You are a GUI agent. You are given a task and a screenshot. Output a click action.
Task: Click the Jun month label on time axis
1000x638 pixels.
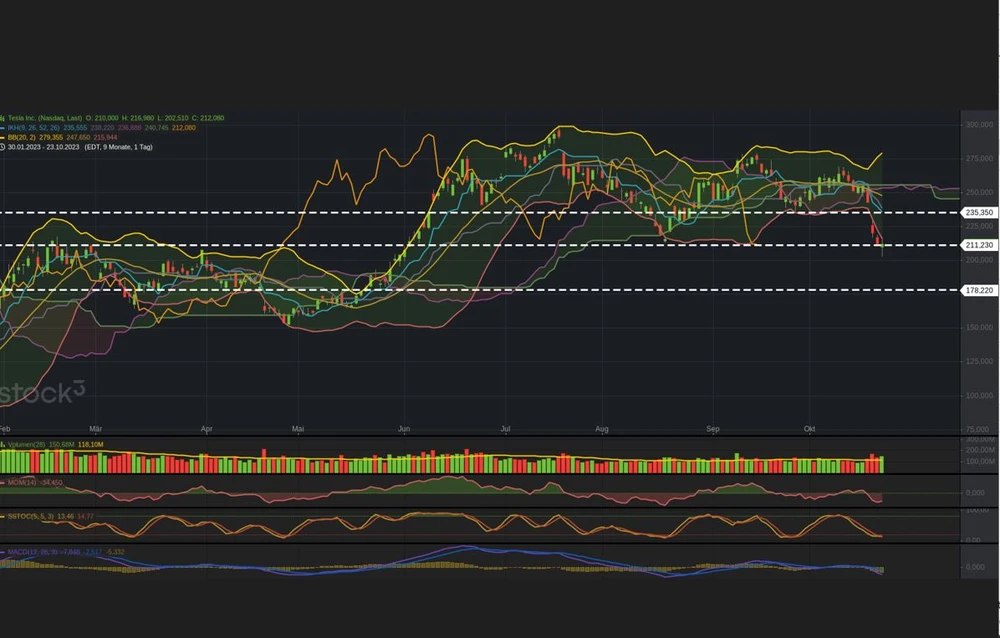[x=404, y=429]
